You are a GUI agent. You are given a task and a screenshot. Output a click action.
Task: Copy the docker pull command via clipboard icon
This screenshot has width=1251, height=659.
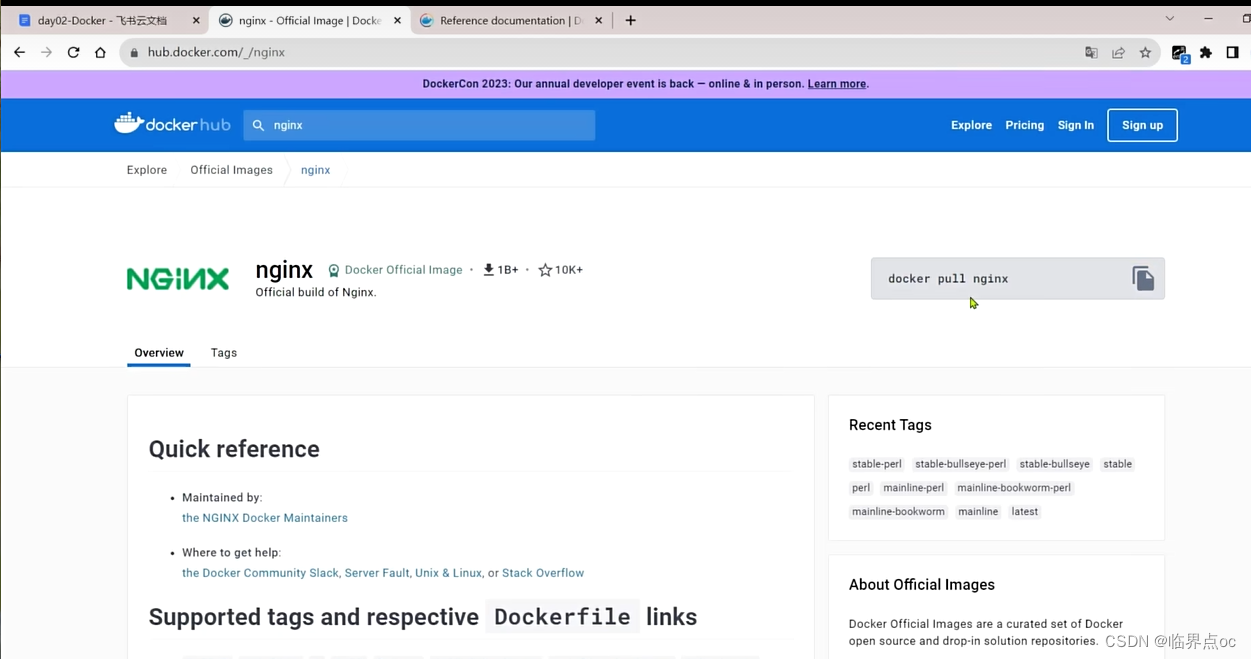[1142, 278]
